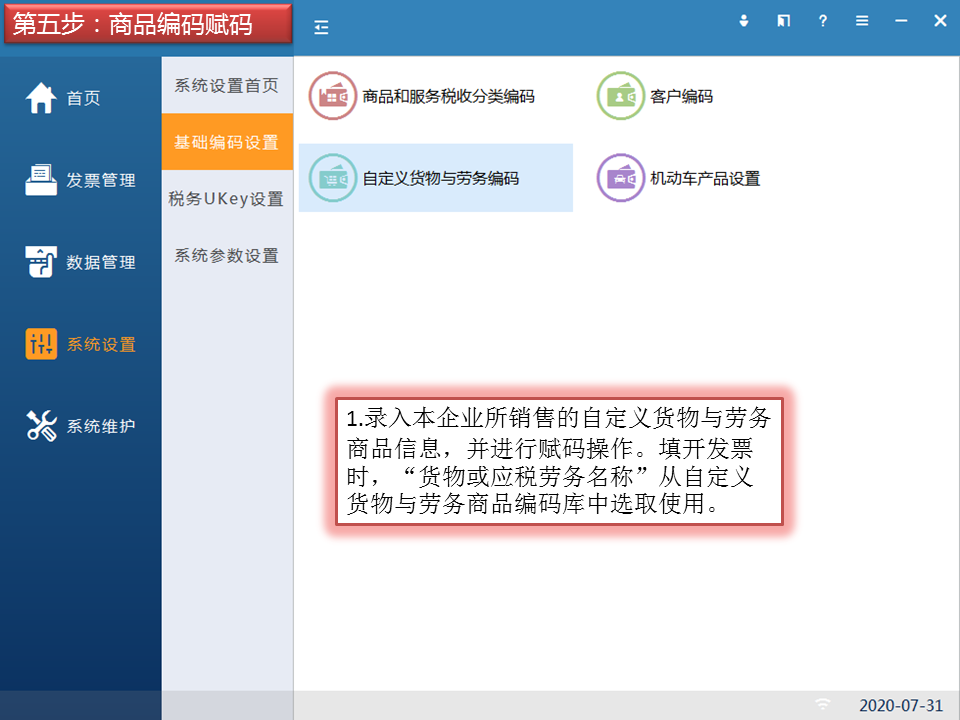960x720 pixels.
Task: Click the user account icon in title bar
Action: pyautogui.click(x=744, y=21)
